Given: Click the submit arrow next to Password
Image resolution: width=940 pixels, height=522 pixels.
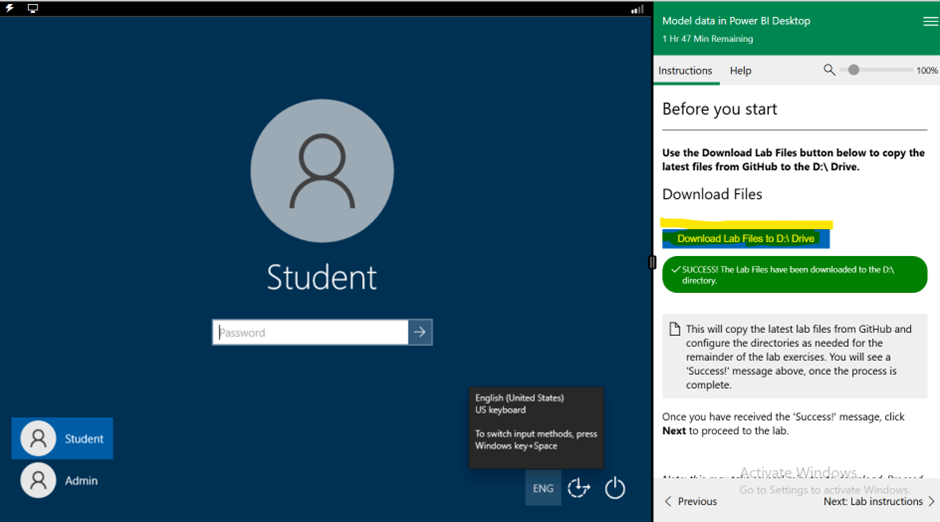Looking at the screenshot, I should (x=420, y=332).
